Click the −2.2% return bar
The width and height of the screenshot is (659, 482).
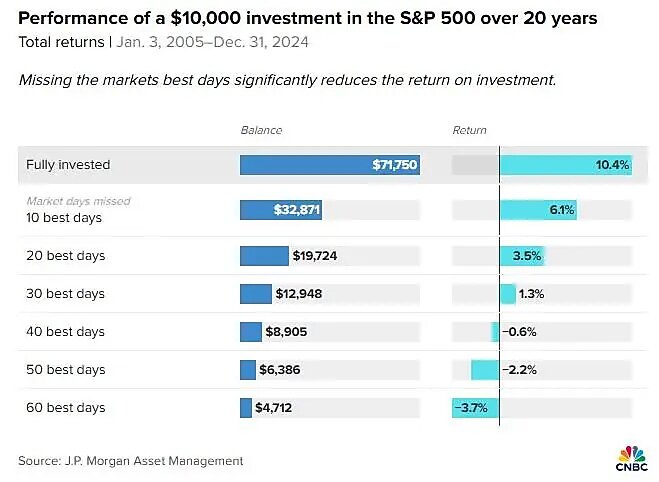pos(485,370)
